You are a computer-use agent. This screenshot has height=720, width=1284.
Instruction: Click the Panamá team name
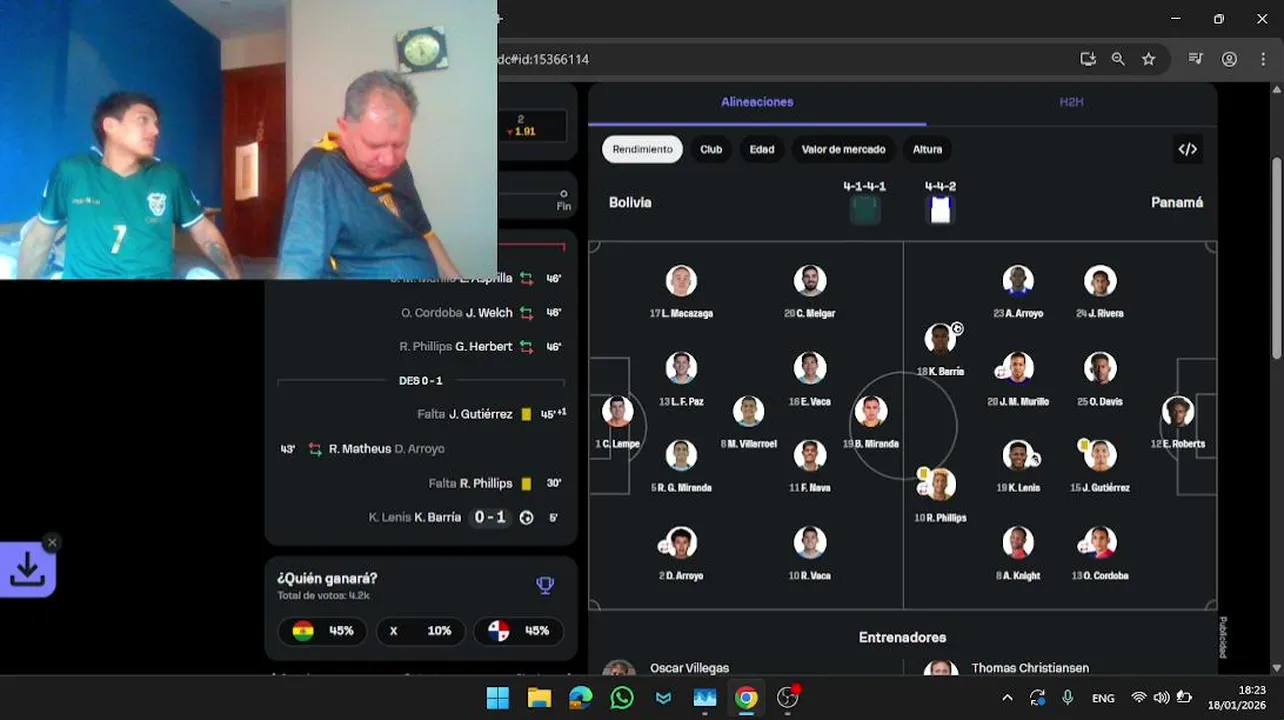coord(1177,202)
